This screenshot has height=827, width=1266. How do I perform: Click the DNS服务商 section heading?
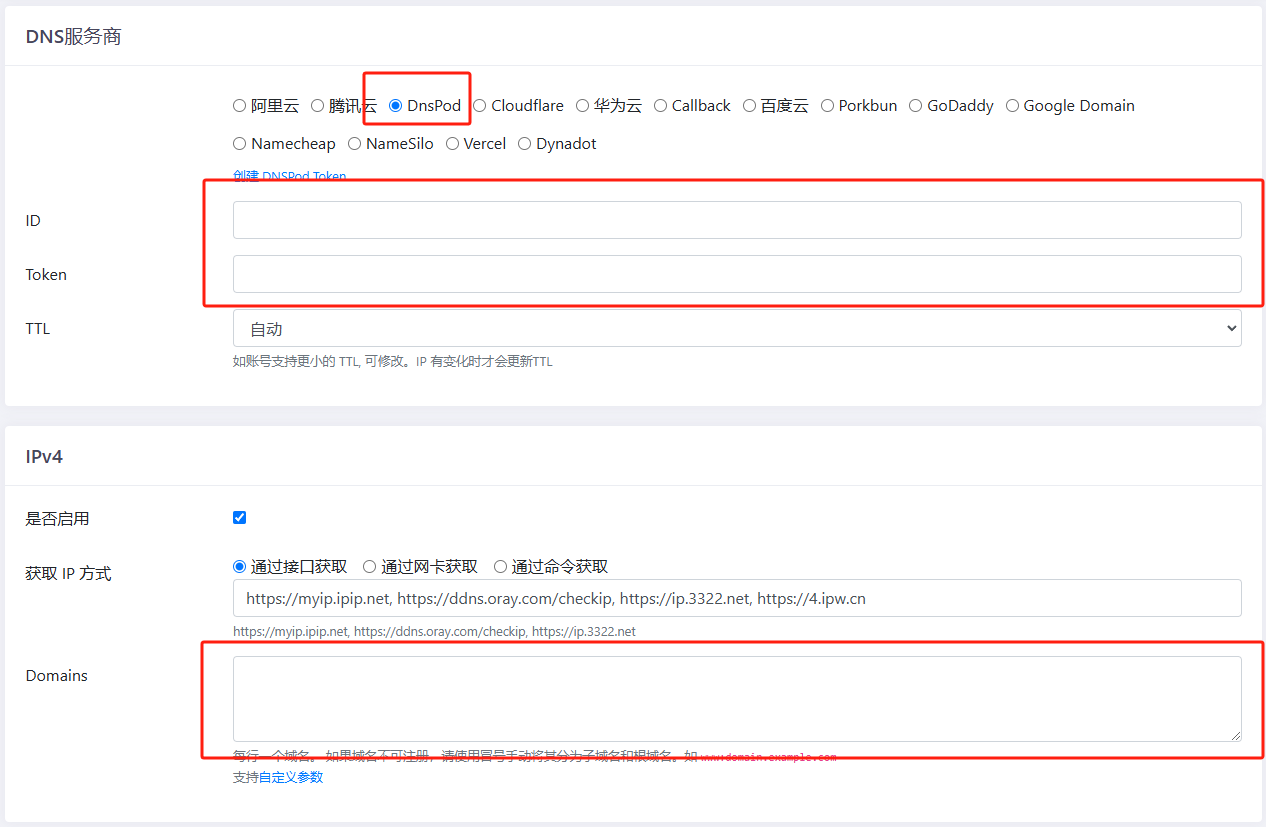(x=74, y=37)
